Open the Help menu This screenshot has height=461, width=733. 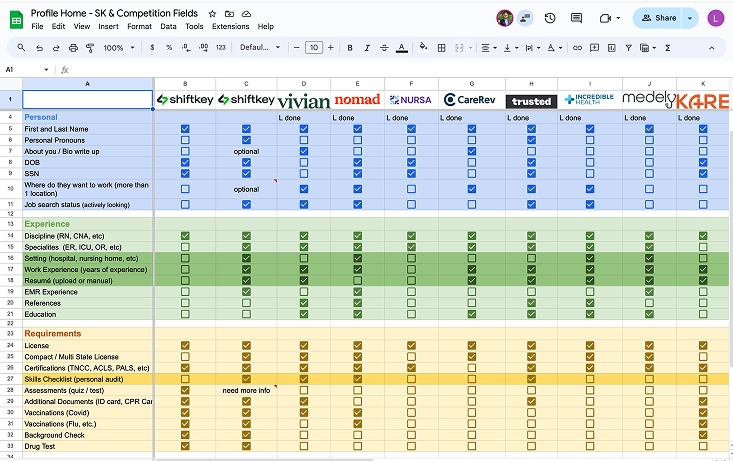click(266, 27)
